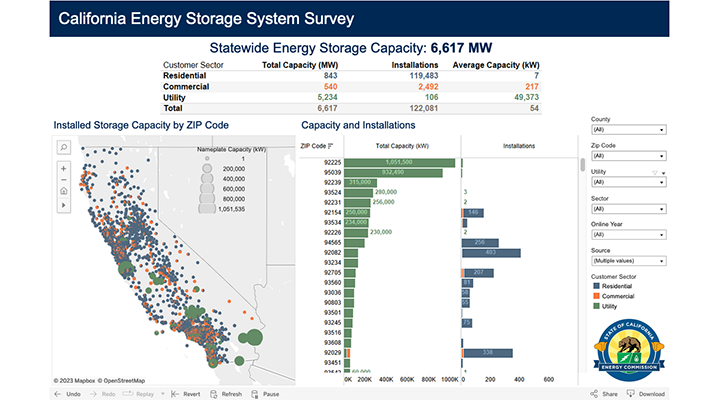
Task: Pause automatic updates
Action: pos(265,394)
